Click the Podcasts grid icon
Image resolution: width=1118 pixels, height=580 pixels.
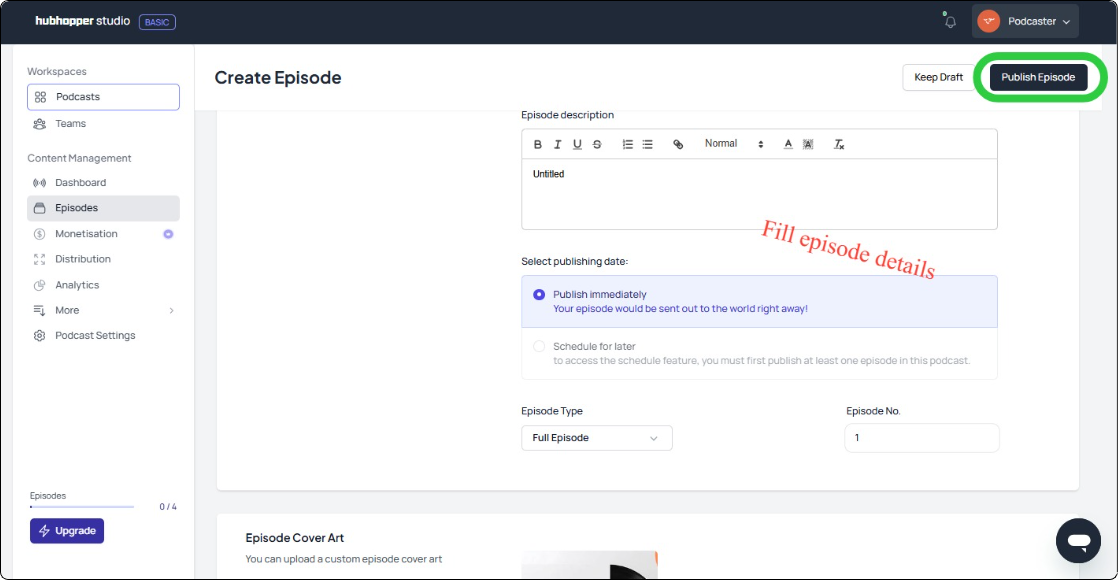41,97
